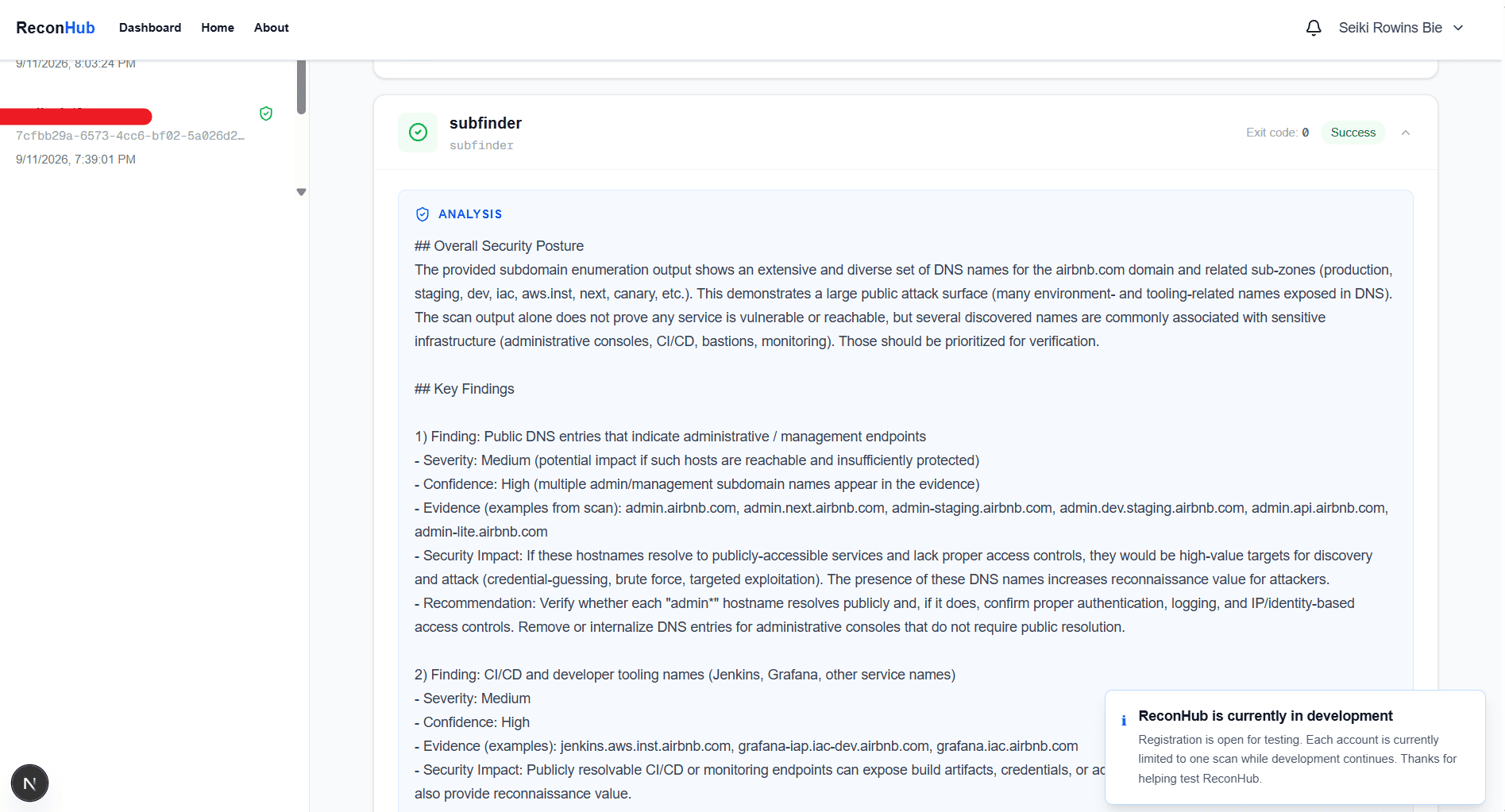Click the 'Severity: Medium (potential impact' line
Viewport: 1505px width, 812px height.
tap(697, 460)
